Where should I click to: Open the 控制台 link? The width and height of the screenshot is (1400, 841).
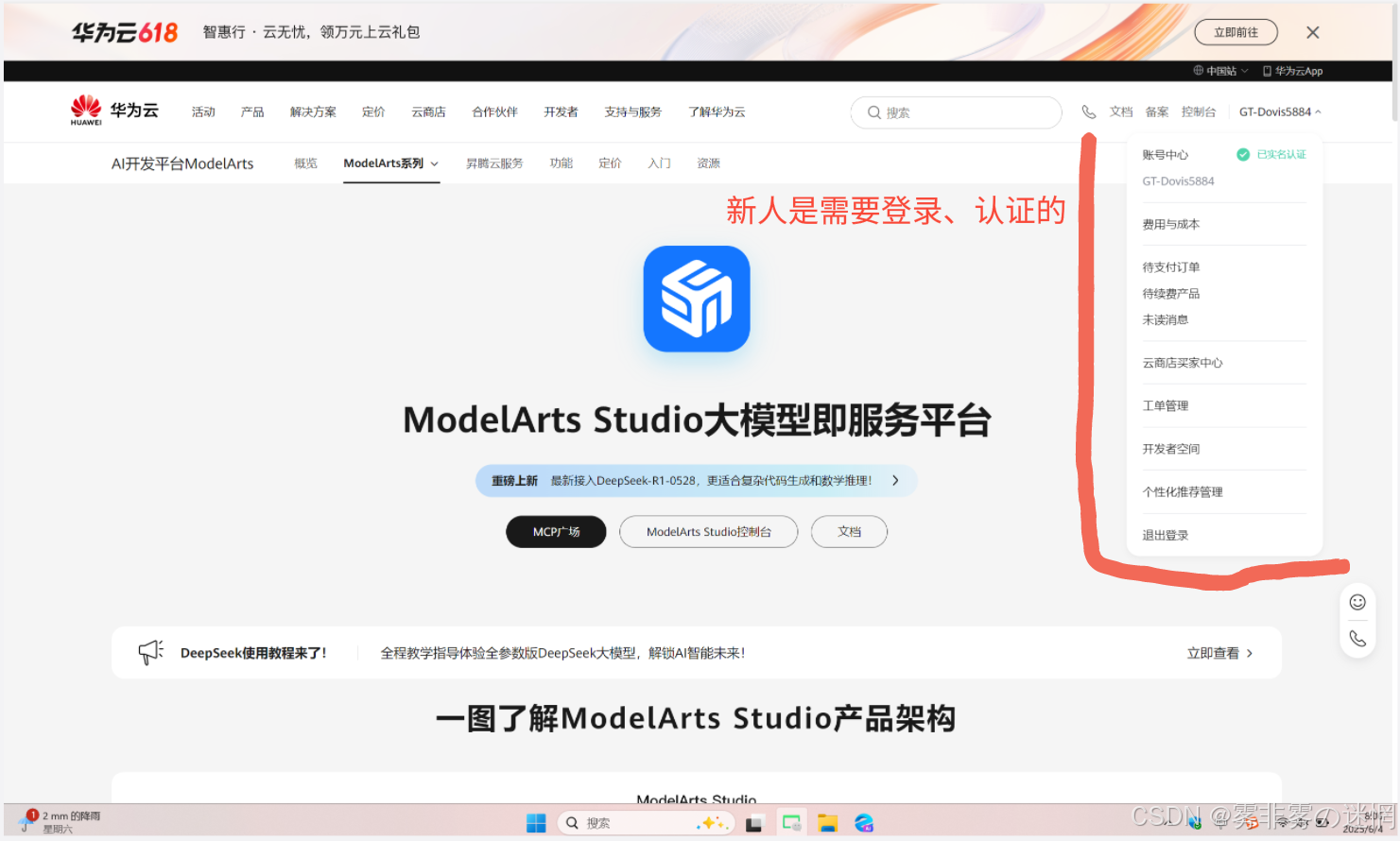click(1199, 112)
